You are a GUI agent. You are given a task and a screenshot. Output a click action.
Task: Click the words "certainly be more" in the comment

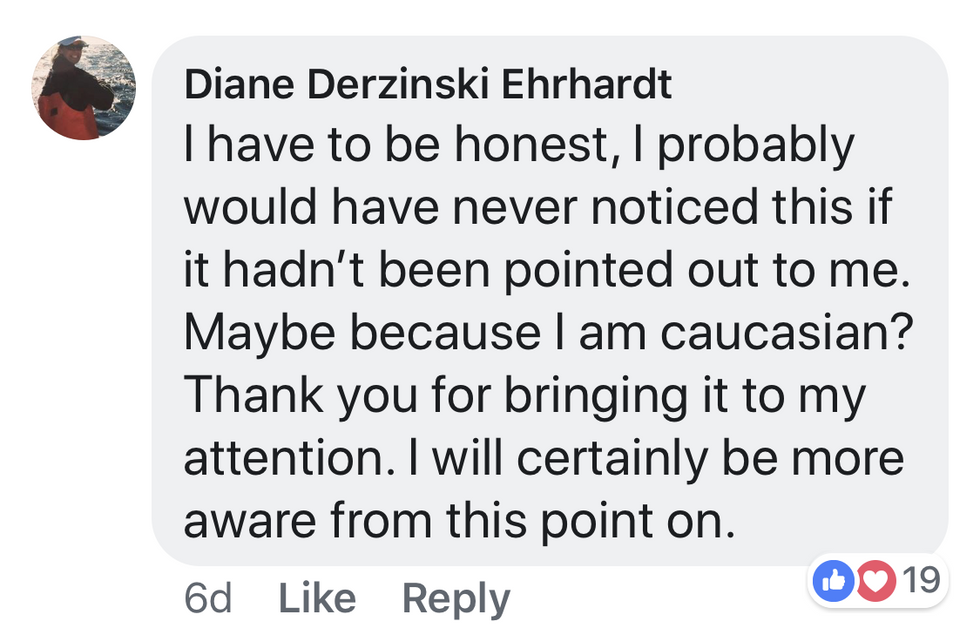[710, 460]
